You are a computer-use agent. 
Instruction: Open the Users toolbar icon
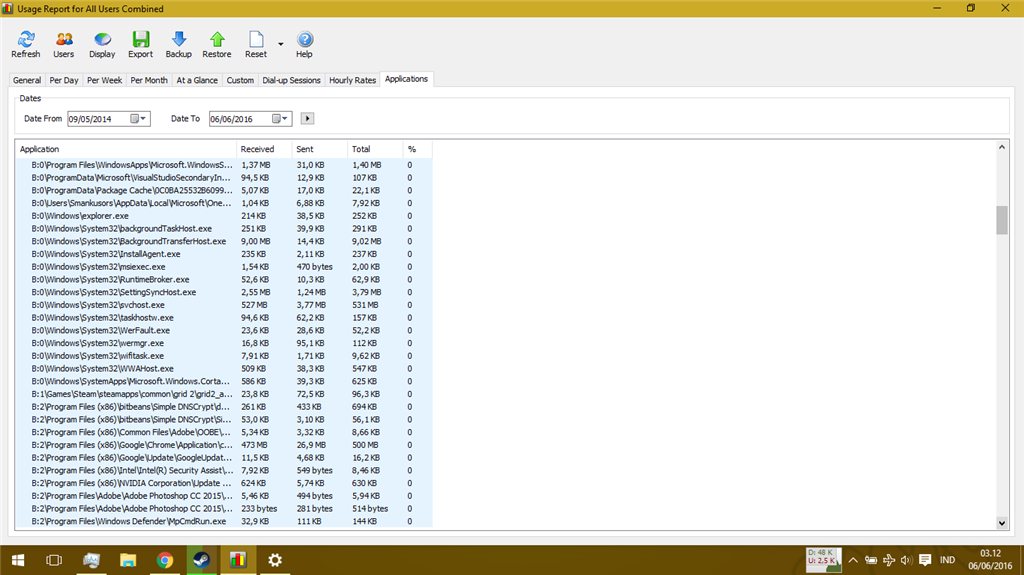[x=63, y=44]
